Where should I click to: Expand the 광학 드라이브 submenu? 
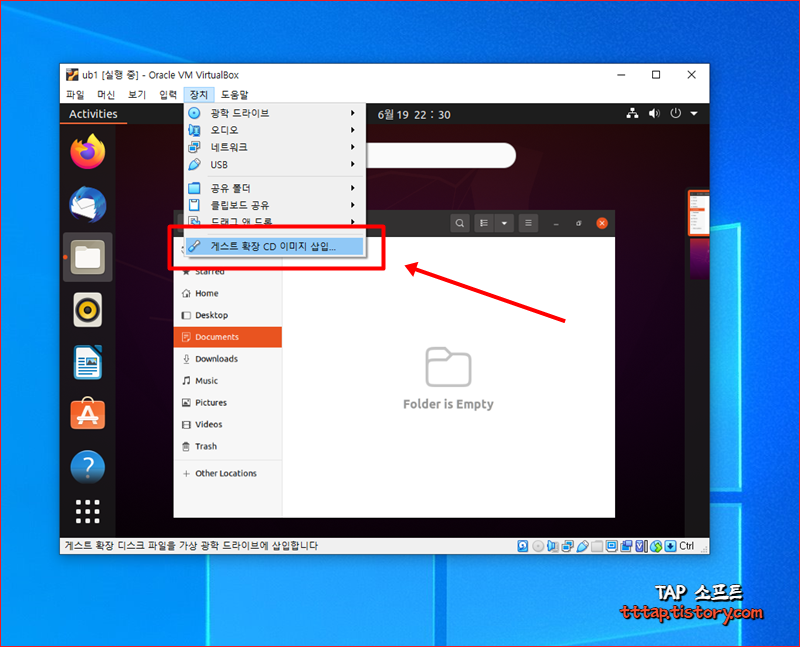(x=275, y=113)
